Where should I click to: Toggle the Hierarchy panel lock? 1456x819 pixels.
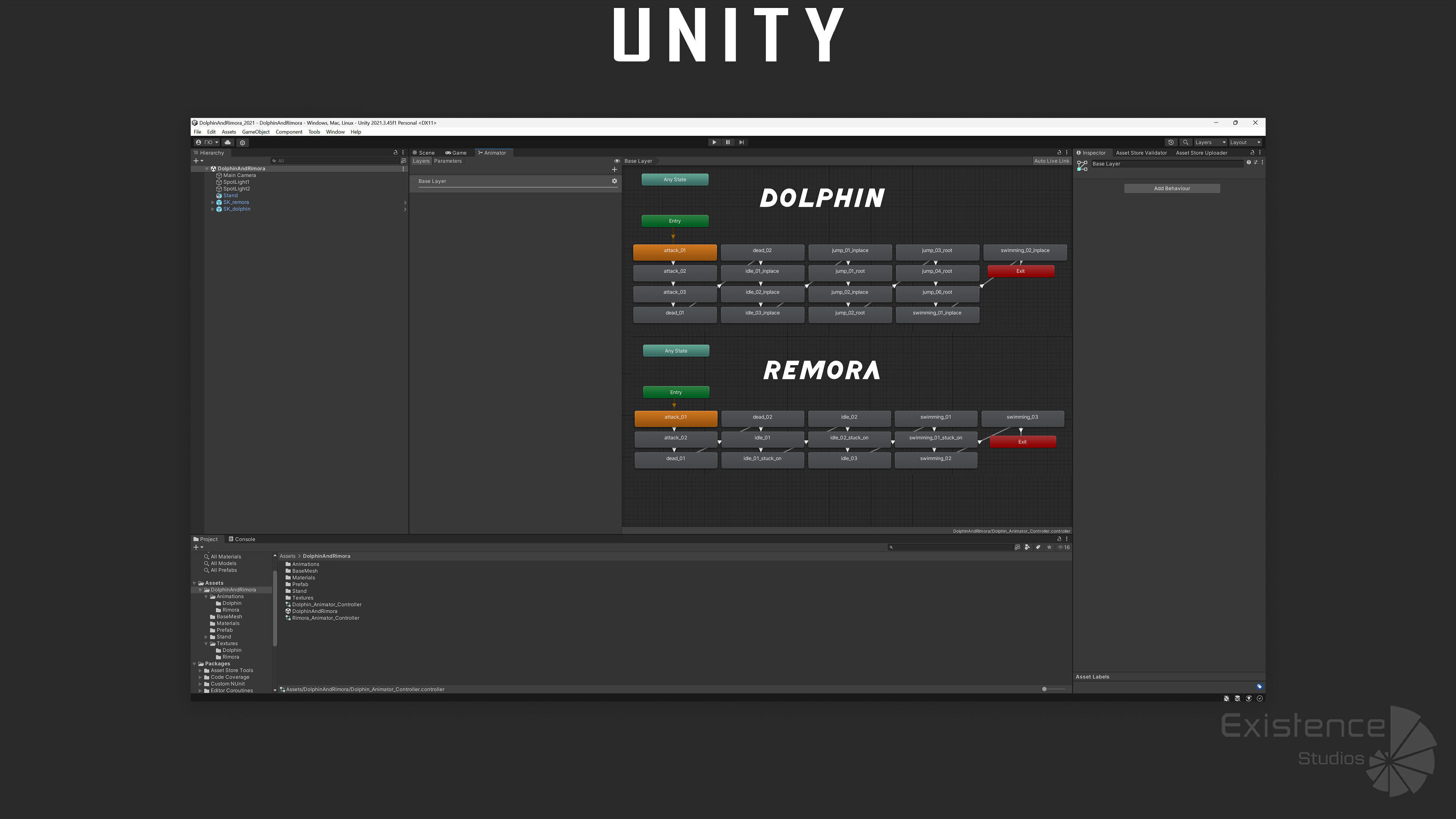pyautogui.click(x=395, y=152)
